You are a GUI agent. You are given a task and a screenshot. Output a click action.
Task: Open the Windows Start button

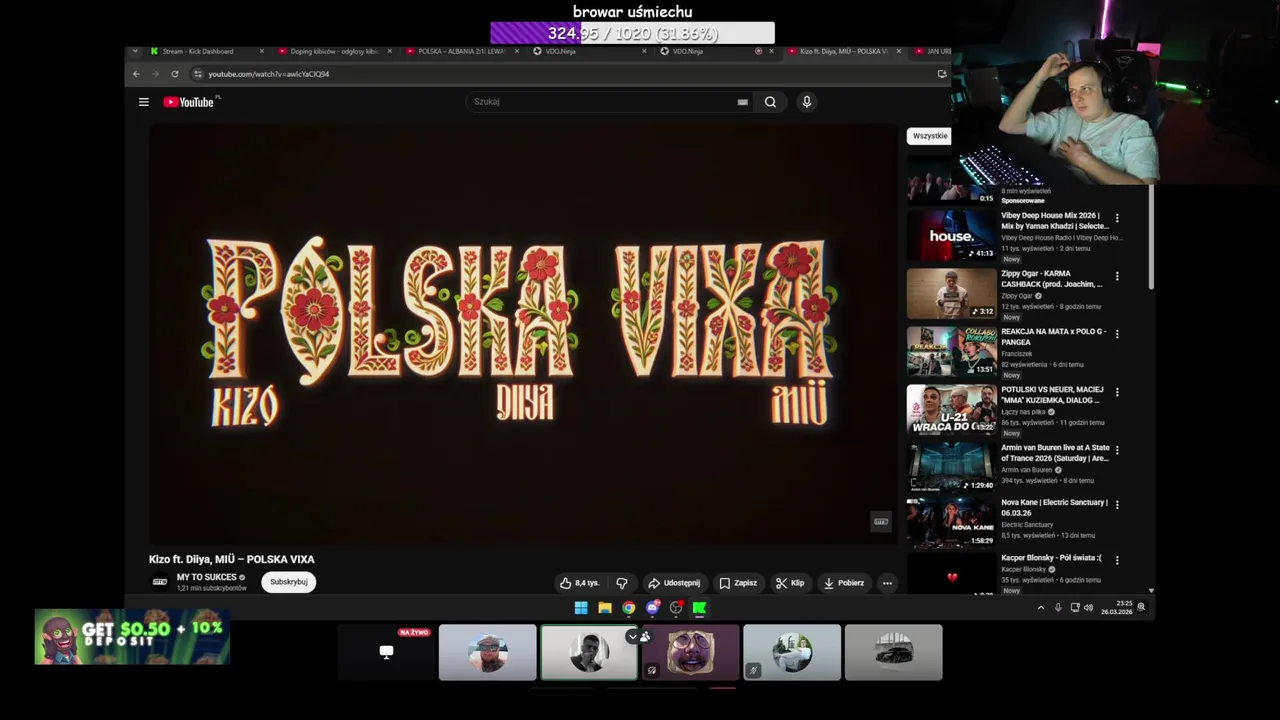pos(581,608)
